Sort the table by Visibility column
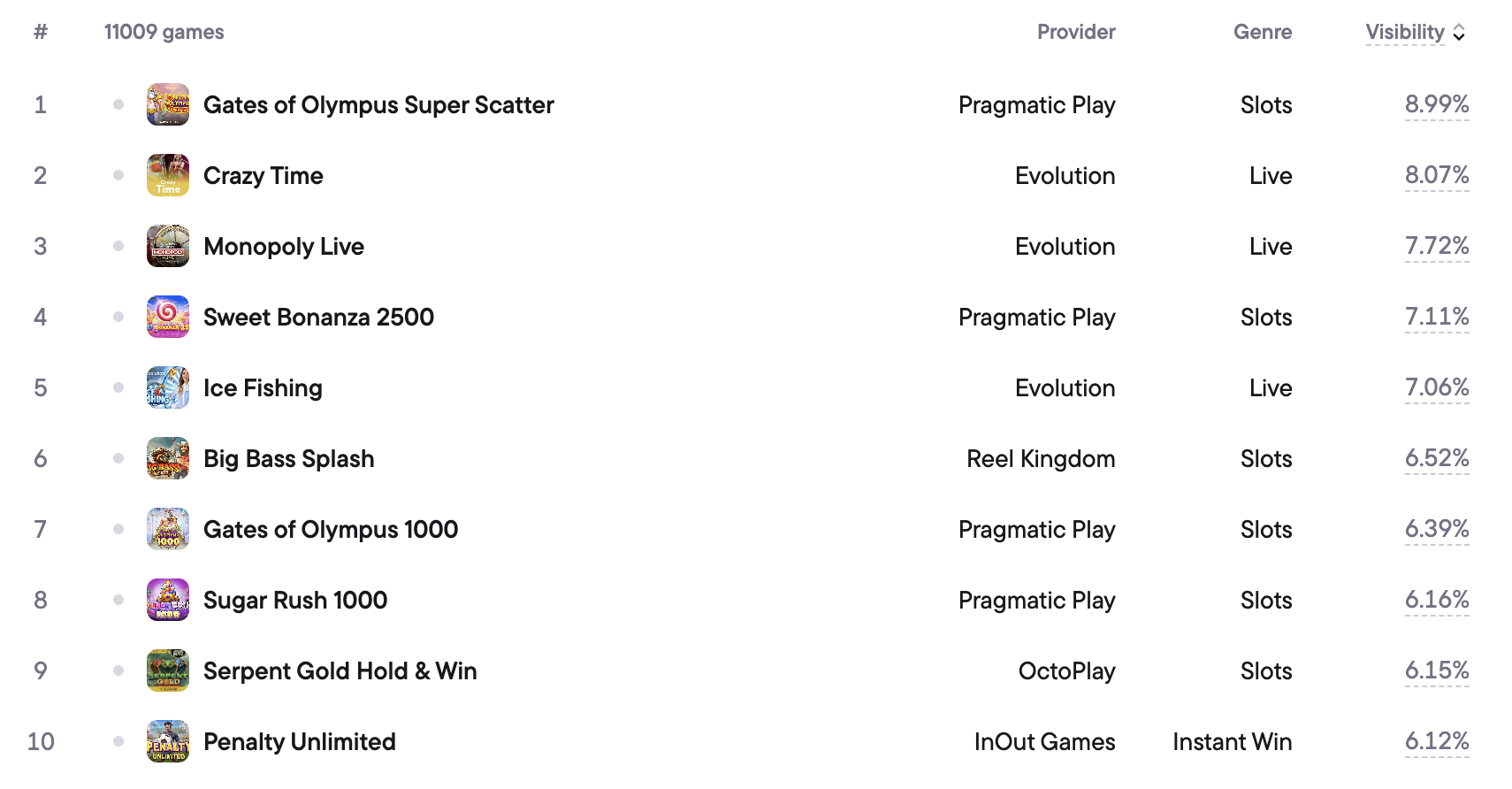This screenshot has height=789, width=1512. 1405,32
